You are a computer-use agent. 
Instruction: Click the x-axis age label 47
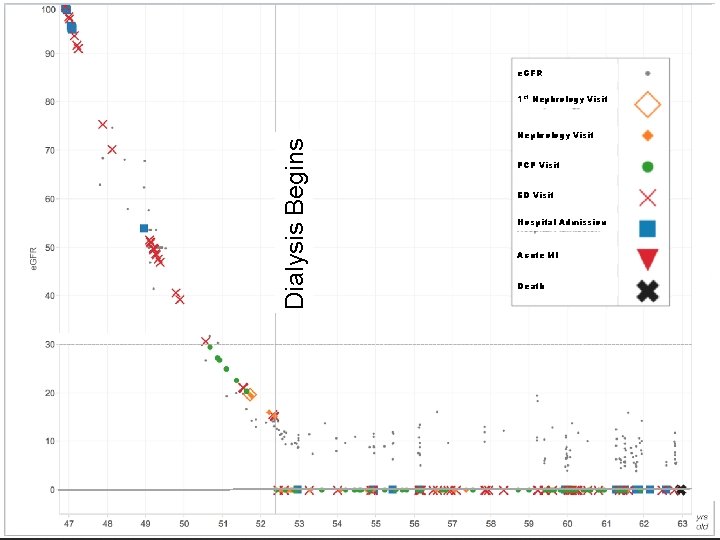[x=68, y=524]
